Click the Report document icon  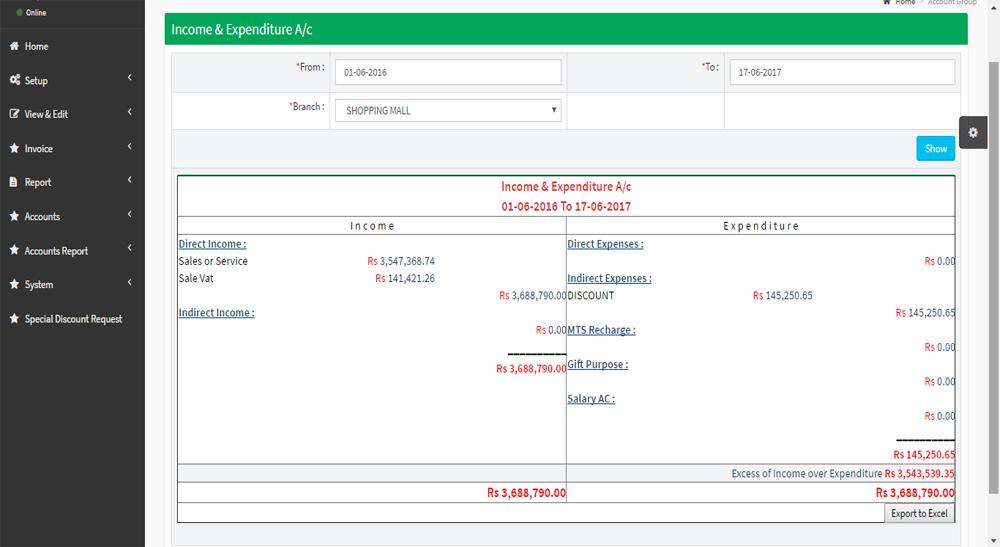tap(13, 182)
